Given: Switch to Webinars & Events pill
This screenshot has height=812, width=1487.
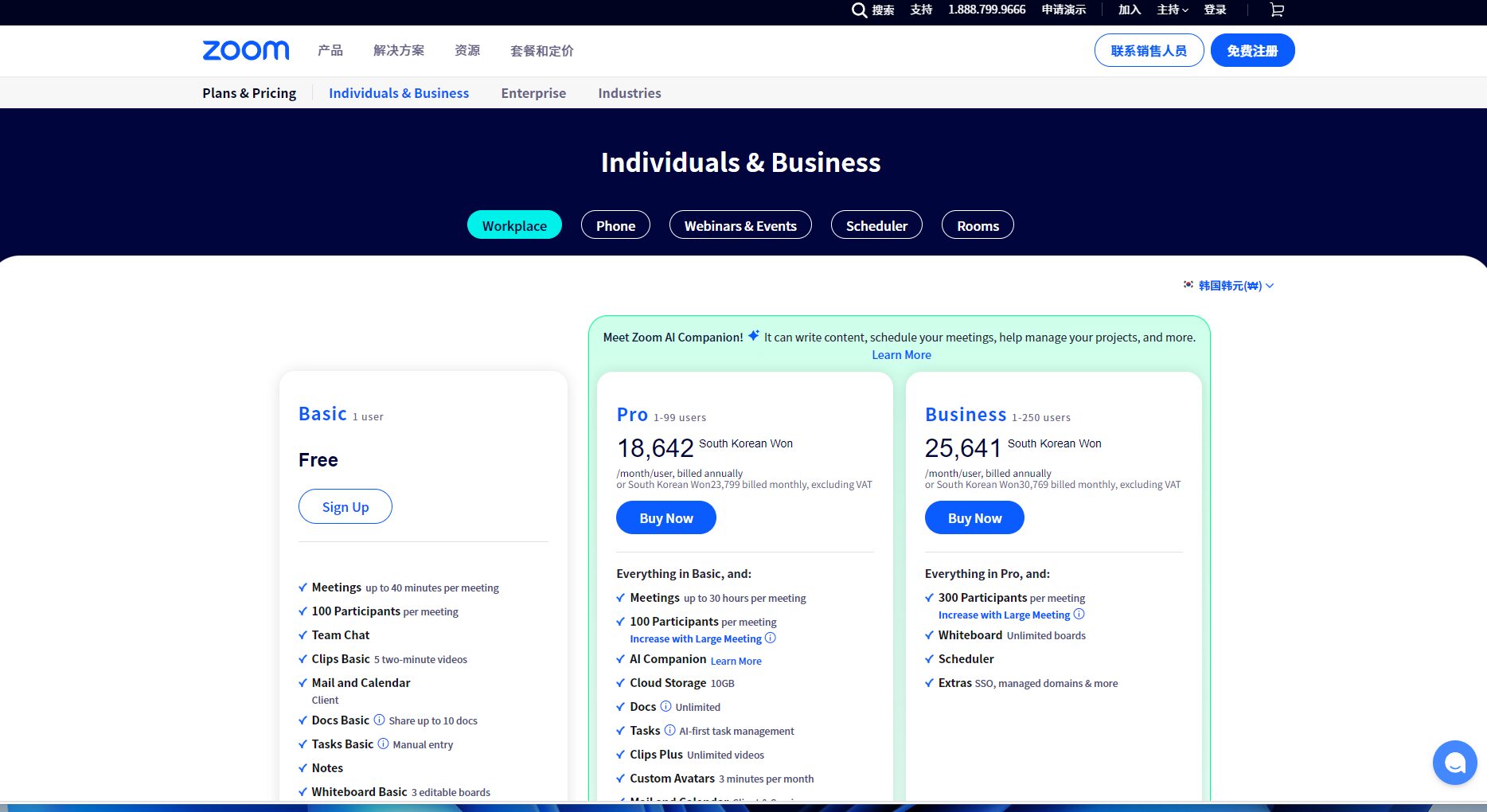Looking at the screenshot, I should pos(740,225).
